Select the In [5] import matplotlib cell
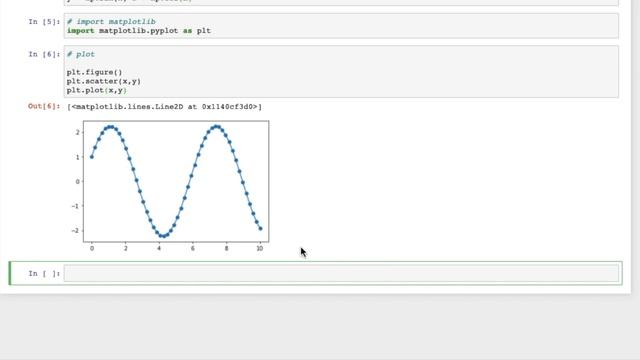The height and width of the screenshot is (360, 640). click(341, 26)
